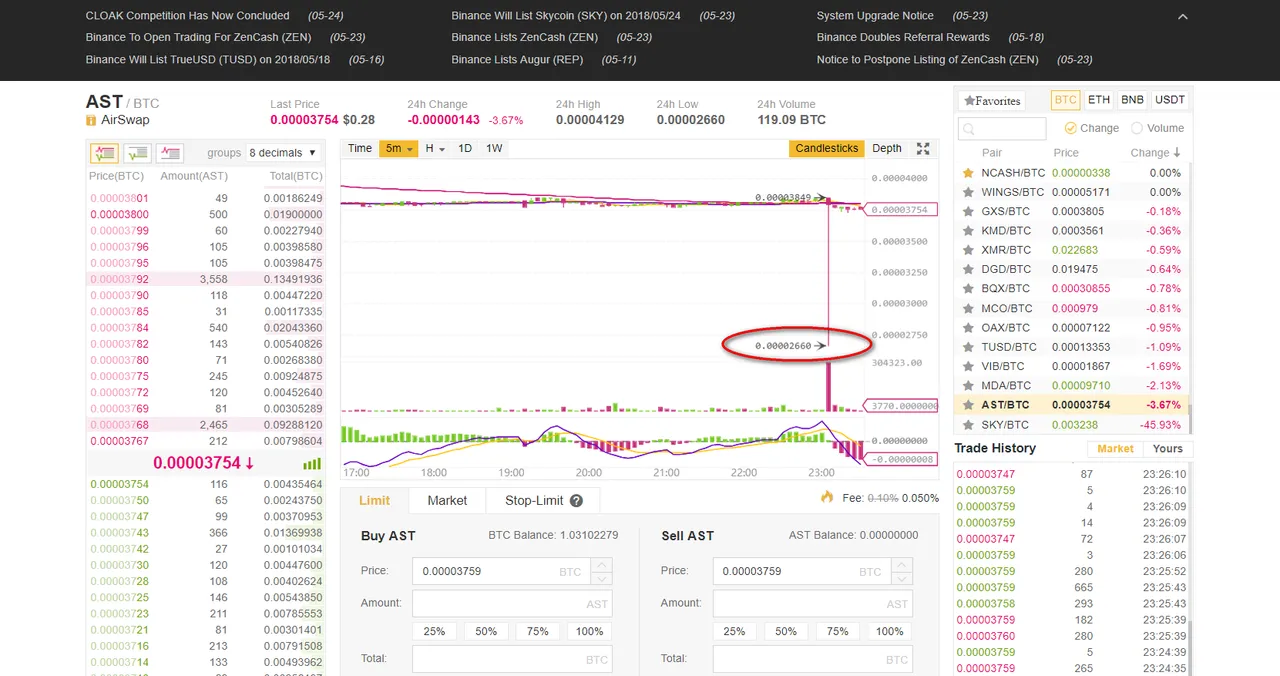Select ask price row 0.00003792
This screenshot has height=676, width=1280.
(206, 279)
